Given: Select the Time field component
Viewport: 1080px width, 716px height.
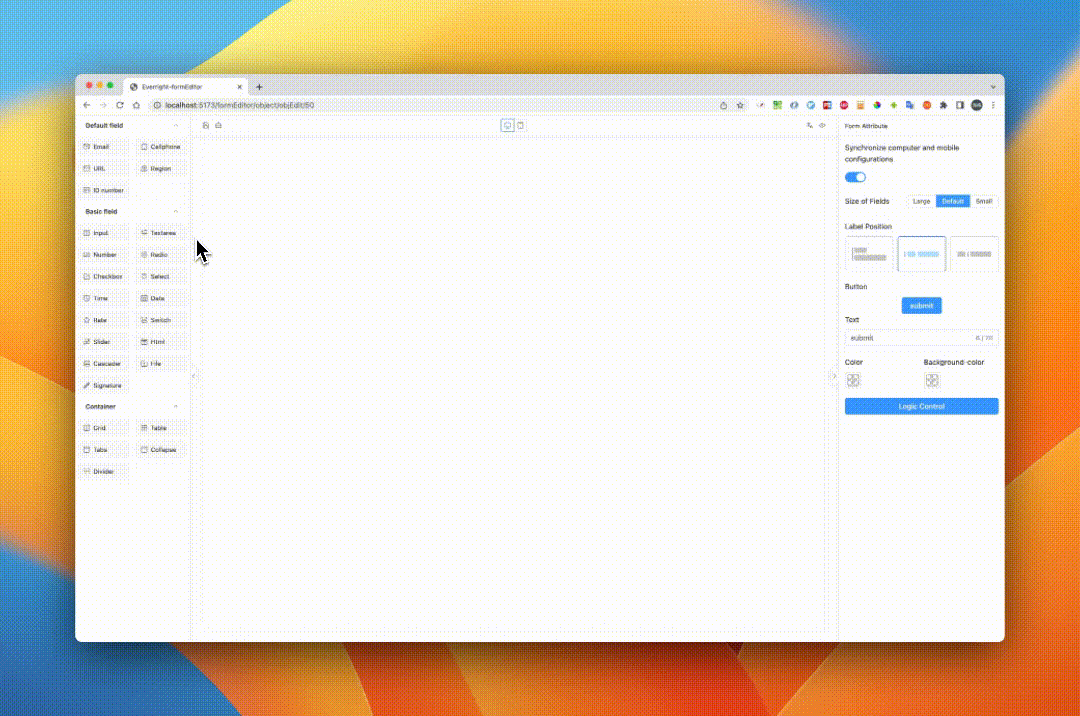Looking at the screenshot, I should coord(104,298).
